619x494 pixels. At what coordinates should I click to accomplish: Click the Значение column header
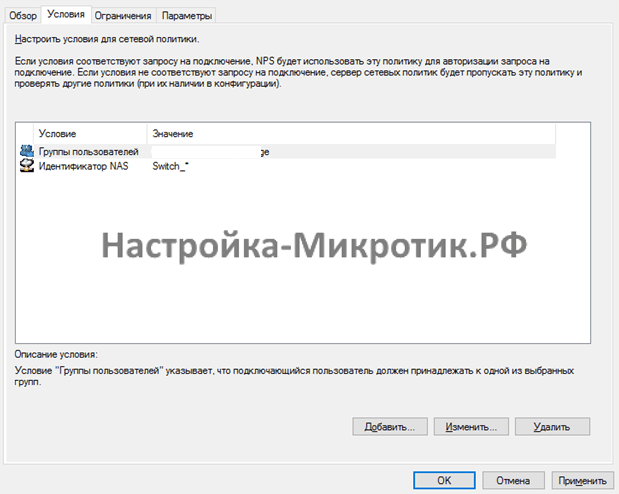click(x=351, y=134)
